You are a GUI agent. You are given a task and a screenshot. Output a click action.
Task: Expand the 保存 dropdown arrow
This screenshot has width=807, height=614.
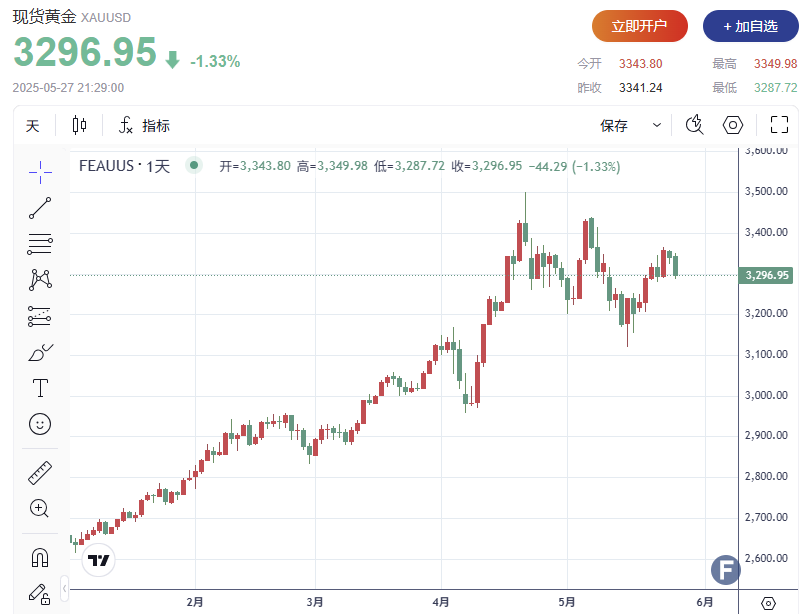[x=657, y=125]
